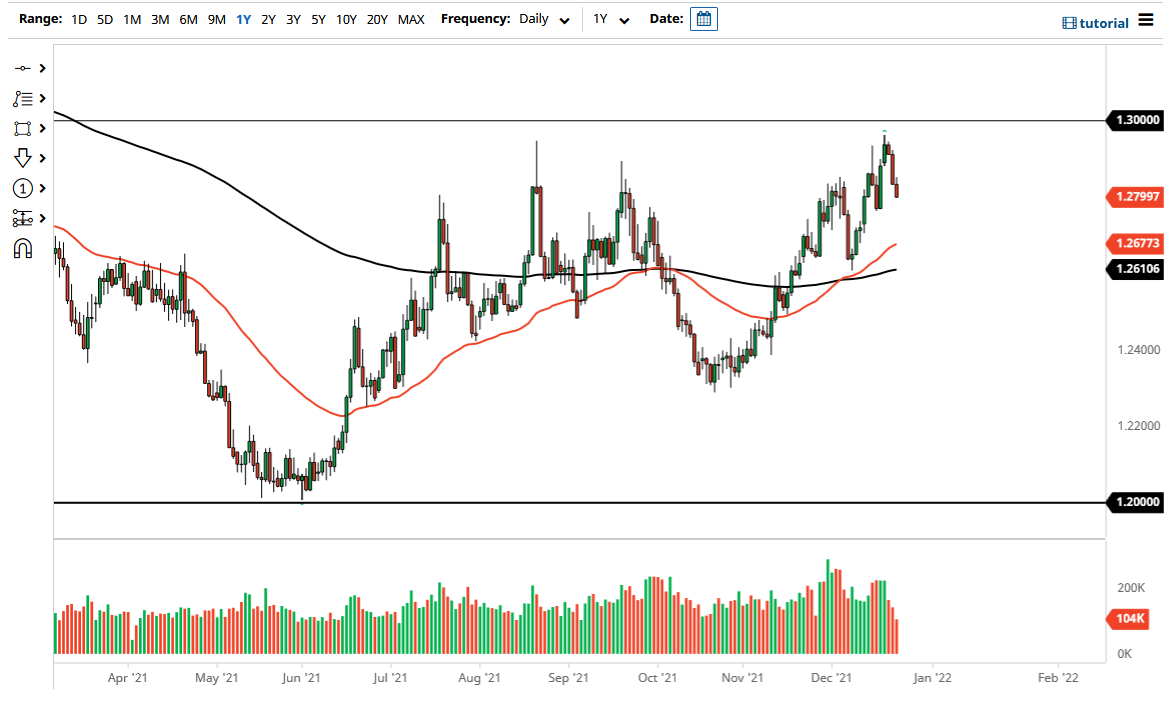
Task: Open the Daily frequency dropdown
Action: 540,19
